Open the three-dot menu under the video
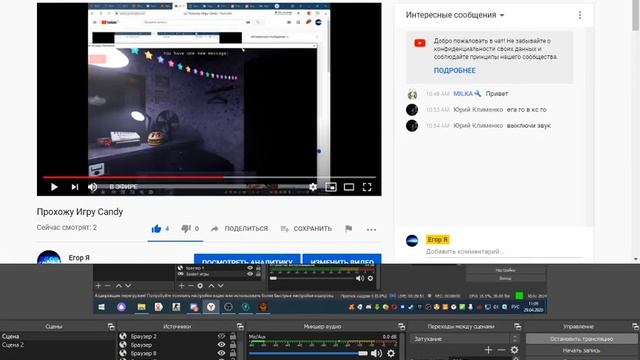 pos(371,229)
